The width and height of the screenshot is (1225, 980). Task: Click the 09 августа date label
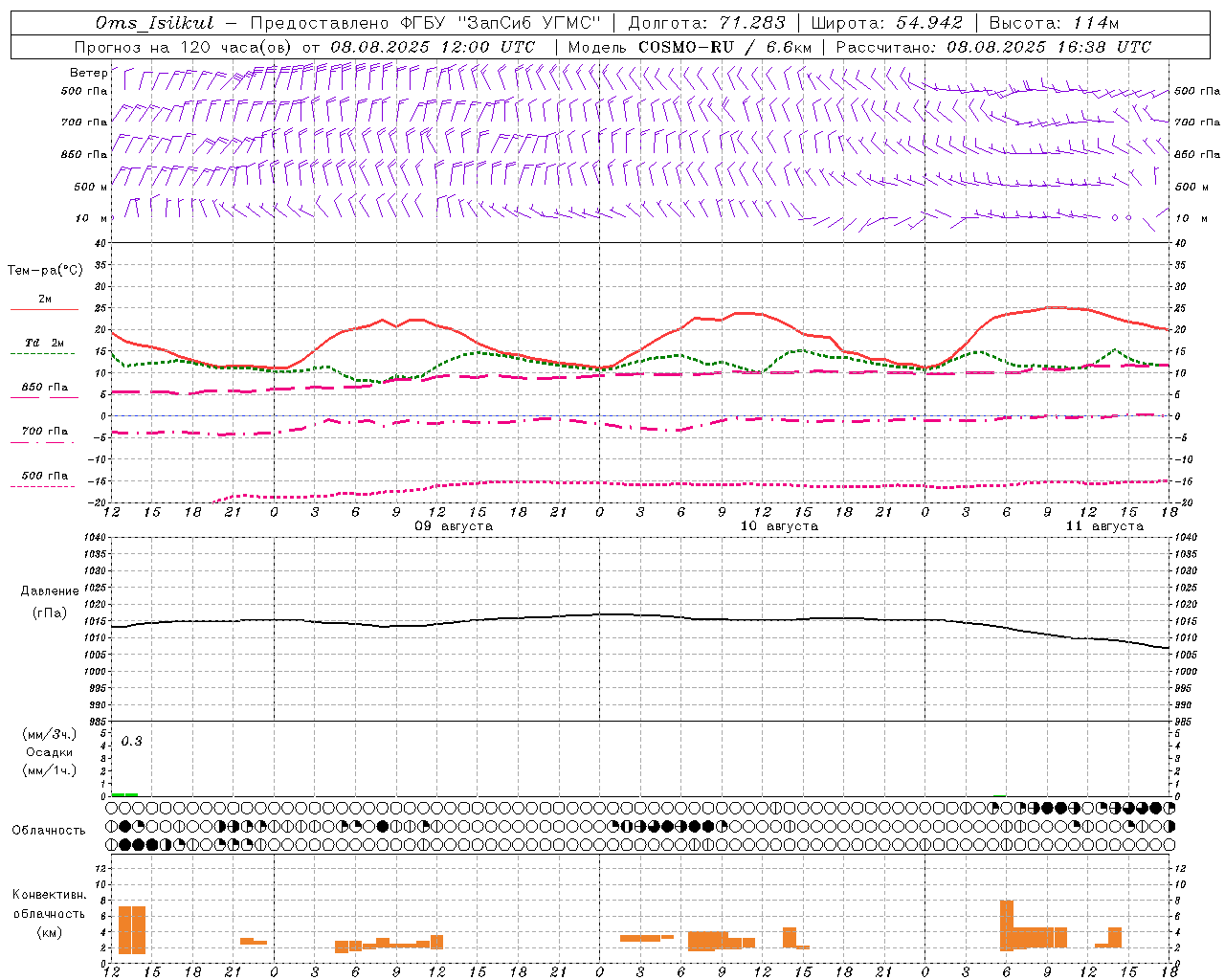(x=454, y=526)
